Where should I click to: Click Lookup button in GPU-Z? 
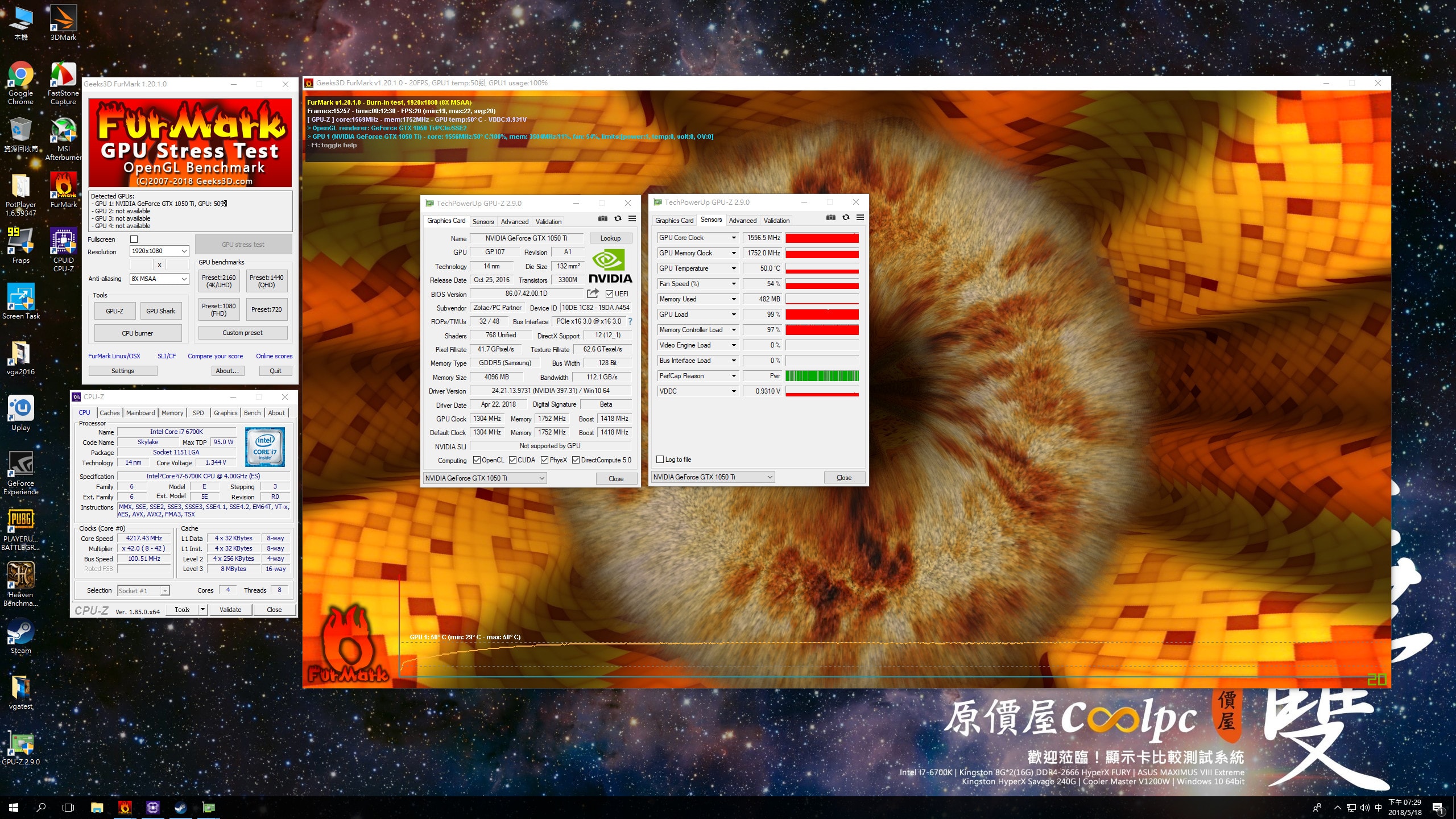pos(610,238)
